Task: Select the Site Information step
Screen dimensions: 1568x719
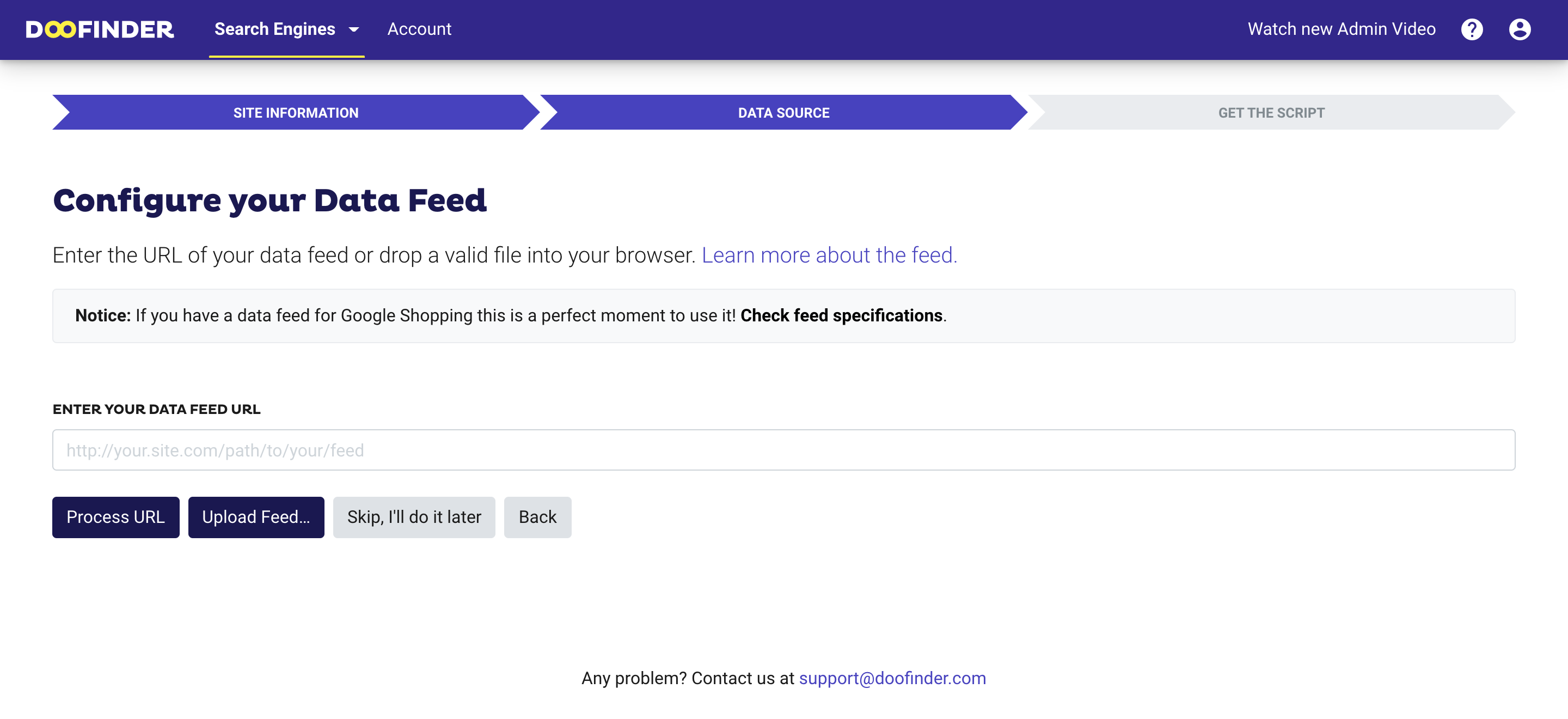Action: click(x=296, y=113)
